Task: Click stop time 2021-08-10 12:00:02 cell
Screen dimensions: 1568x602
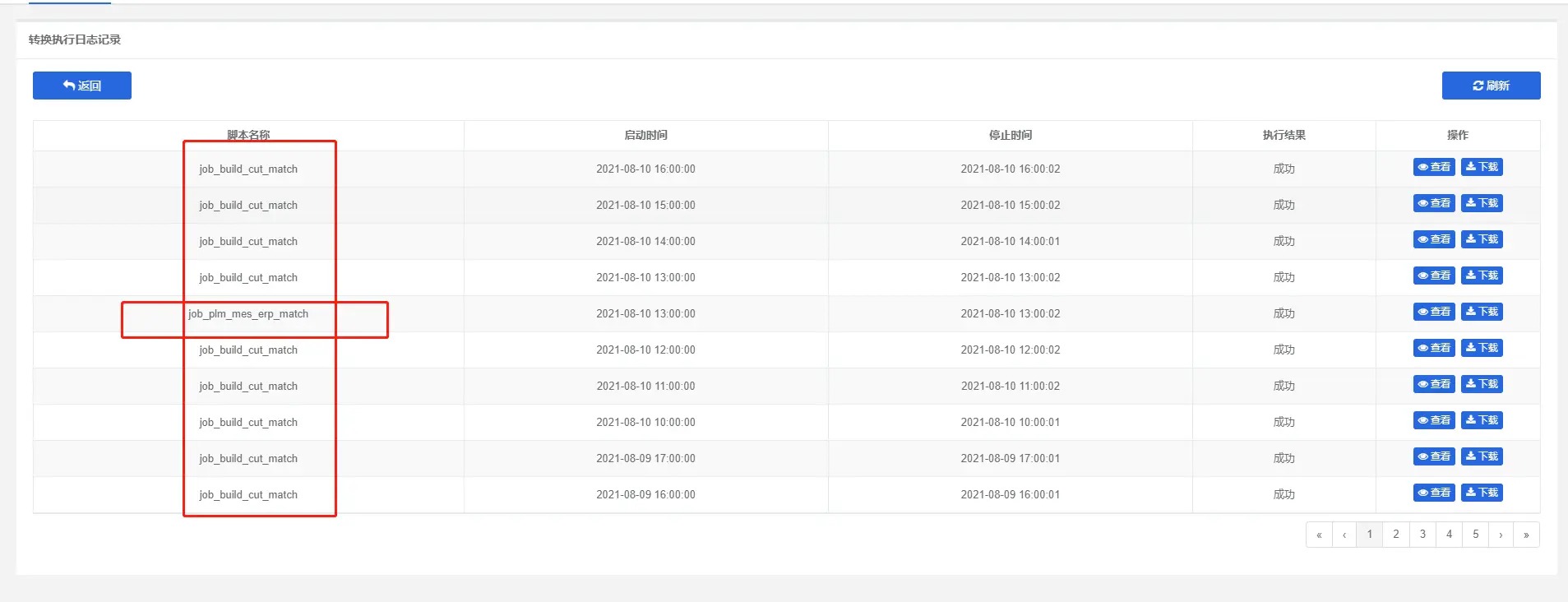Action: point(1011,350)
